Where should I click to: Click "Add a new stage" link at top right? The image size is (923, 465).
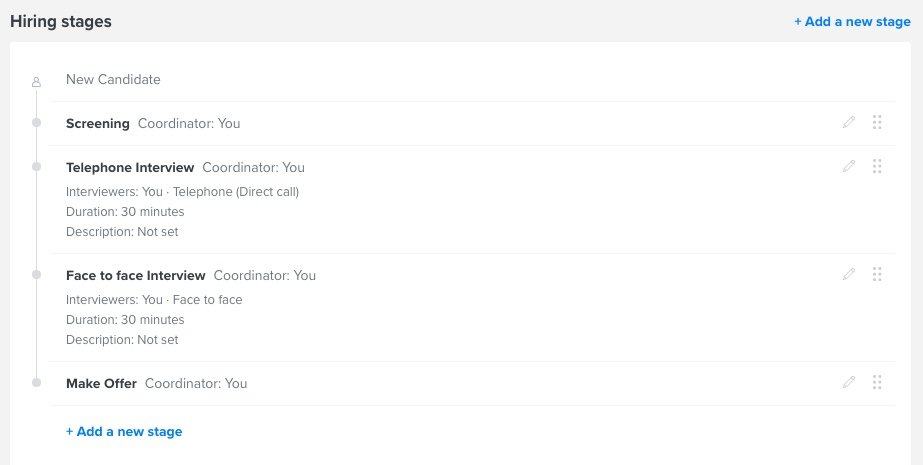tap(852, 22)
